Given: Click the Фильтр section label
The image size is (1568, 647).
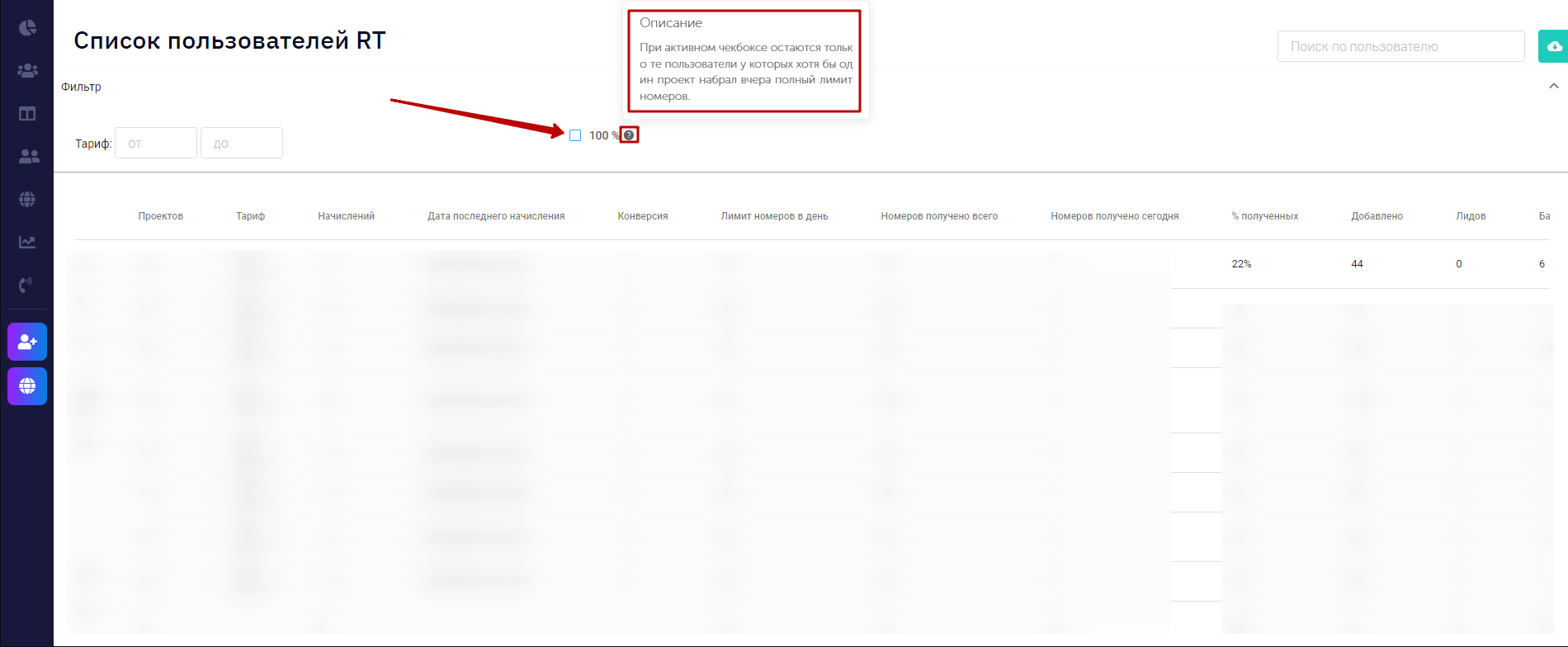Looking at the screenshot, I should click(x=81, y=87).
